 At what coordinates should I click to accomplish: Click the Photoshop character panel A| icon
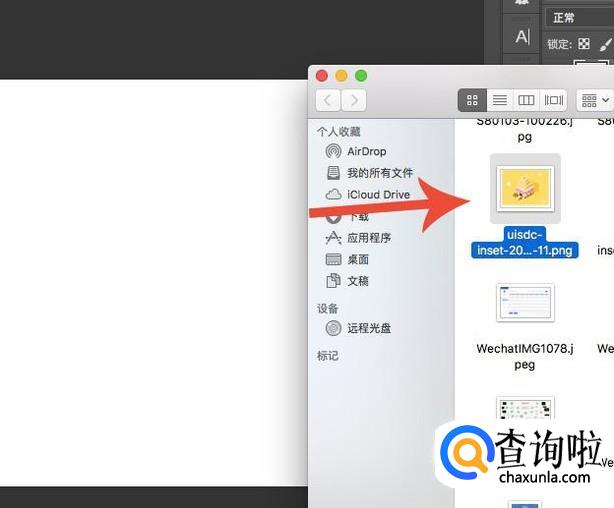coord(522,37)
